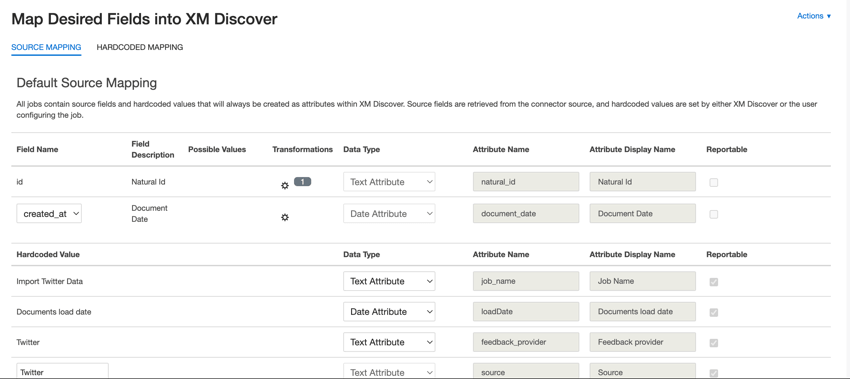Click the transformations count badge showing 1

coord(302,182)
